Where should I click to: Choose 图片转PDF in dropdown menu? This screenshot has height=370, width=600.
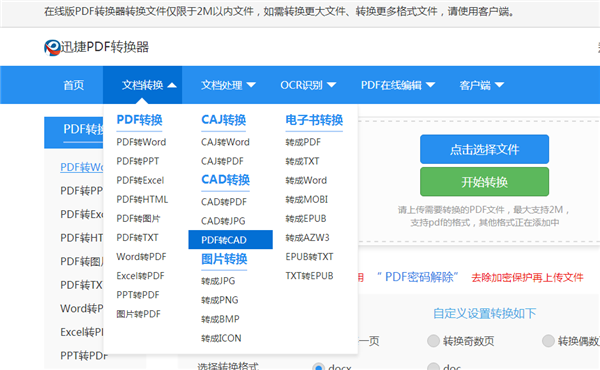[138, 314]
